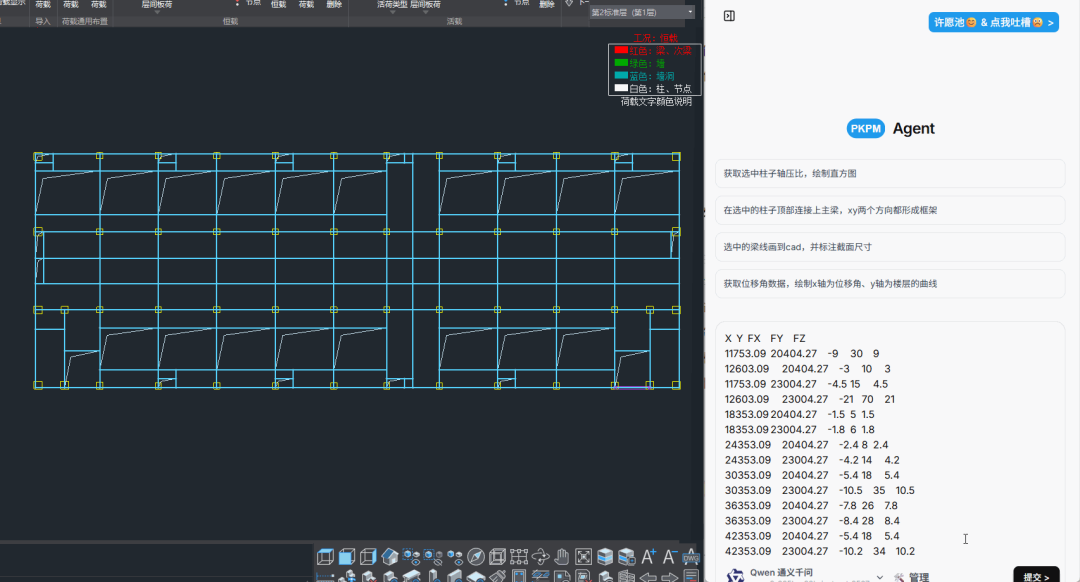Decrease text size with A- icon

670,557
